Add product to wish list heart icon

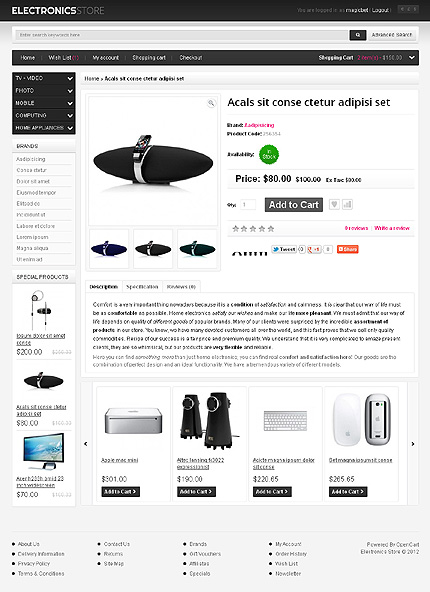click(x=334, y=205)
